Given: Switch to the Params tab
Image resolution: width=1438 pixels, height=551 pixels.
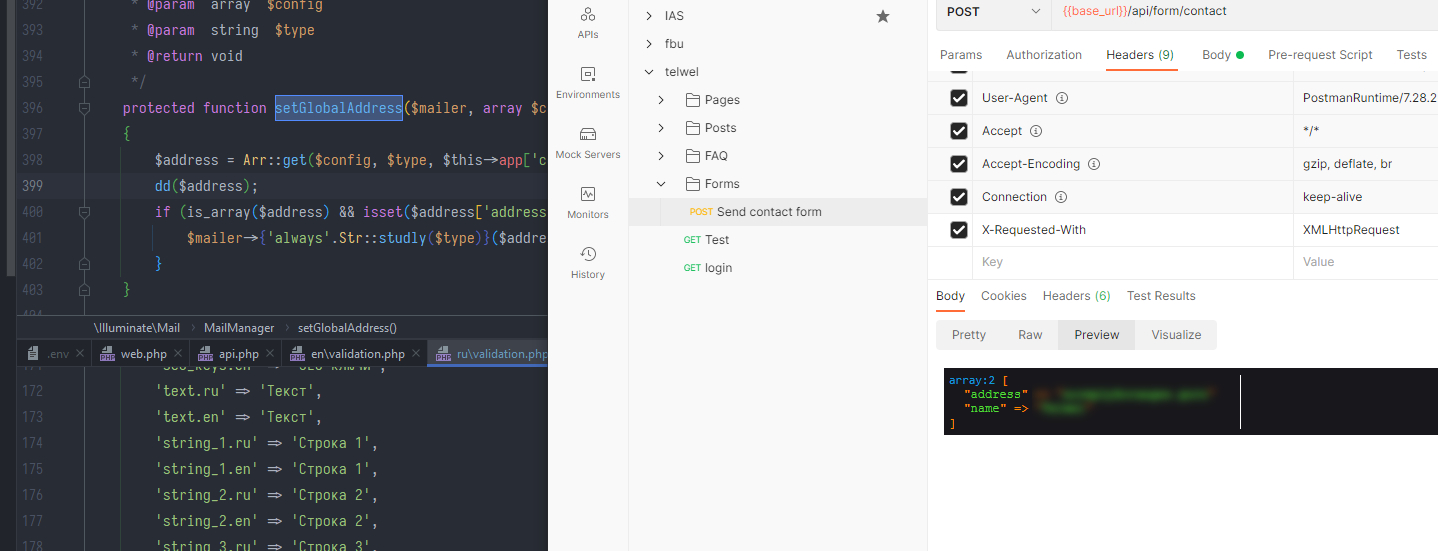Looking at the screenshot, I should point(961,55).
